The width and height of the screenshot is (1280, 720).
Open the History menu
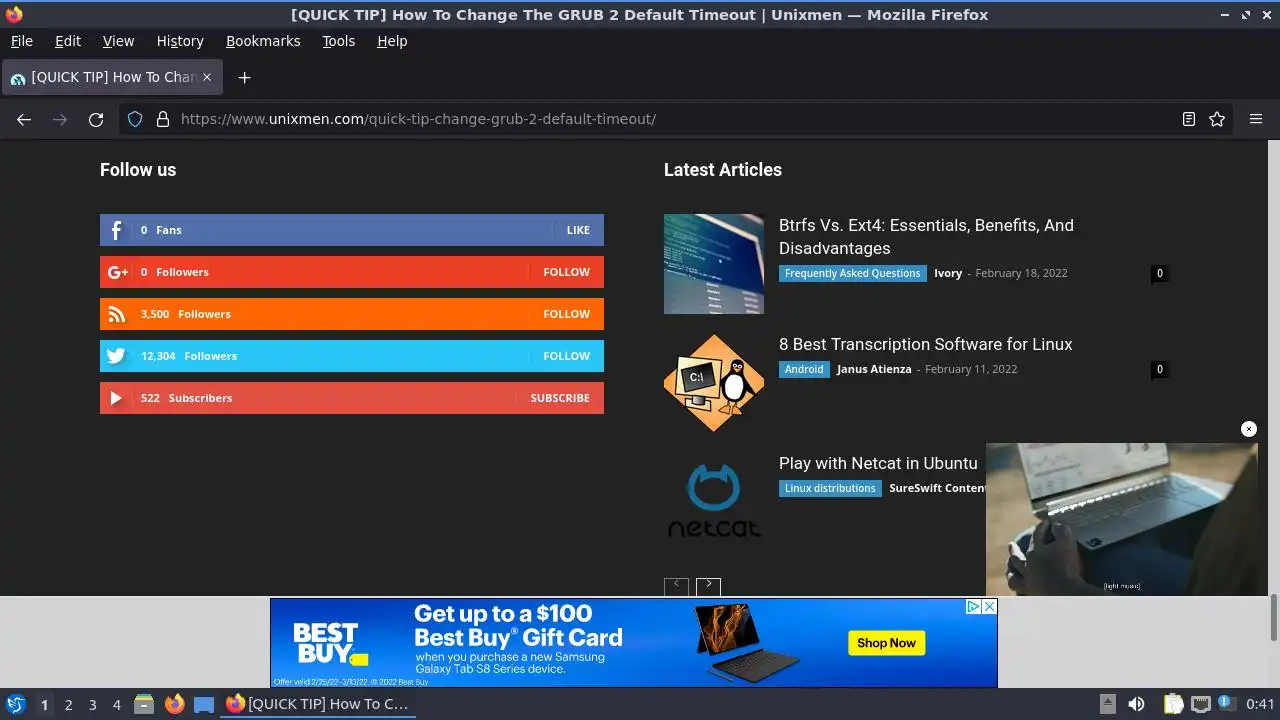click(180, 41)
